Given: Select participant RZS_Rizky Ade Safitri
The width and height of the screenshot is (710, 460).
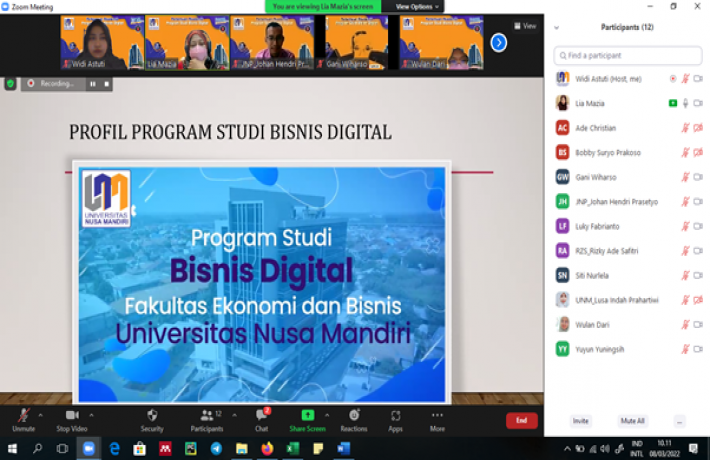Looking at the screenshot, I should (x=628, y=251).
